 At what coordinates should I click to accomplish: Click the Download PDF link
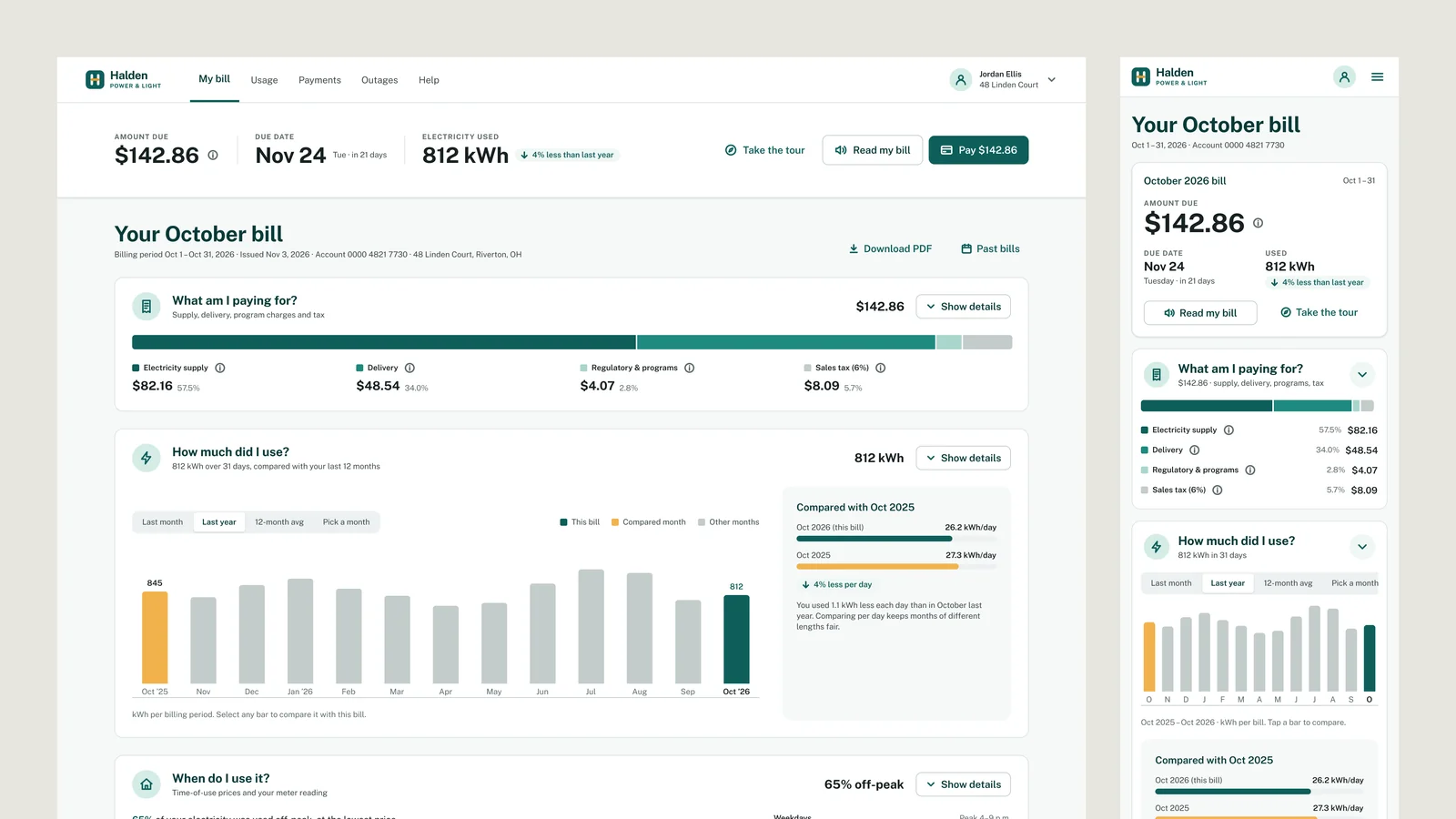pyautogui.click(x=890, y=248)
